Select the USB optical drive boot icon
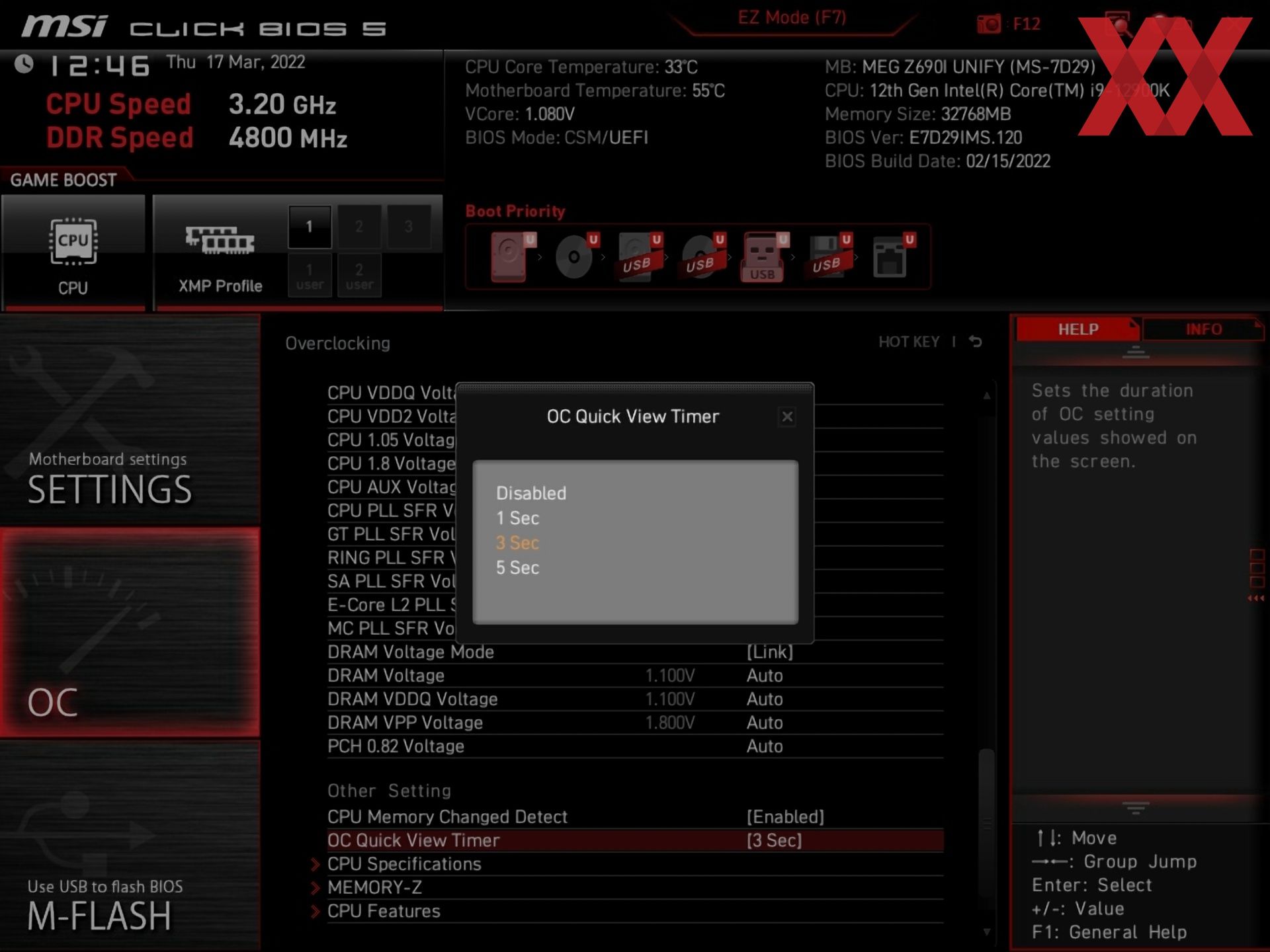The height and width of the screenshot is (952, 1270). click(x=703, y=257)
